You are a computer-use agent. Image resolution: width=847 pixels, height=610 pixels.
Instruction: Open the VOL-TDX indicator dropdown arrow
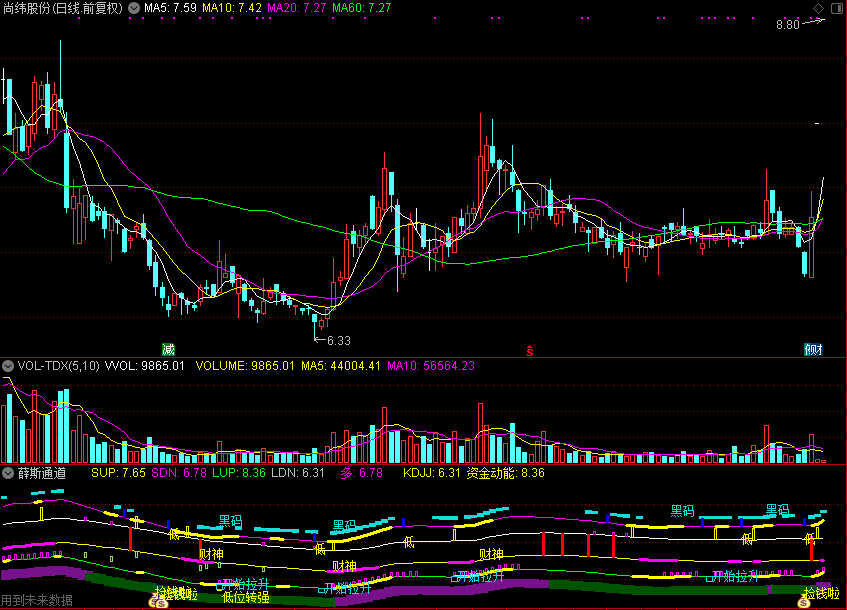tap(9, 366)
